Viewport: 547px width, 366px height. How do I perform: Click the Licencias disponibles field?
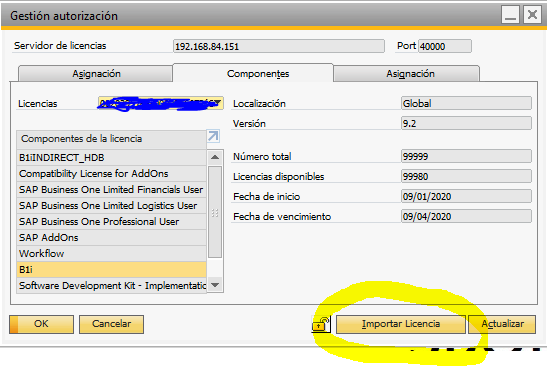(x=466, y=176)
